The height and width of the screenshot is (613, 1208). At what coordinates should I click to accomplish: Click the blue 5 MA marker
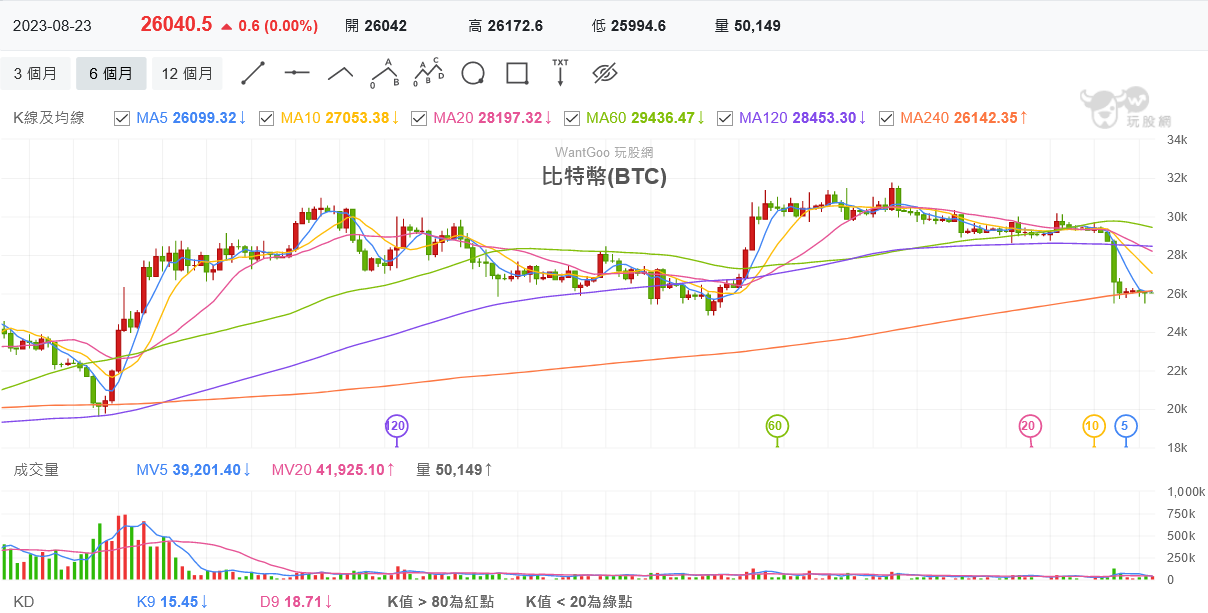1125,426
